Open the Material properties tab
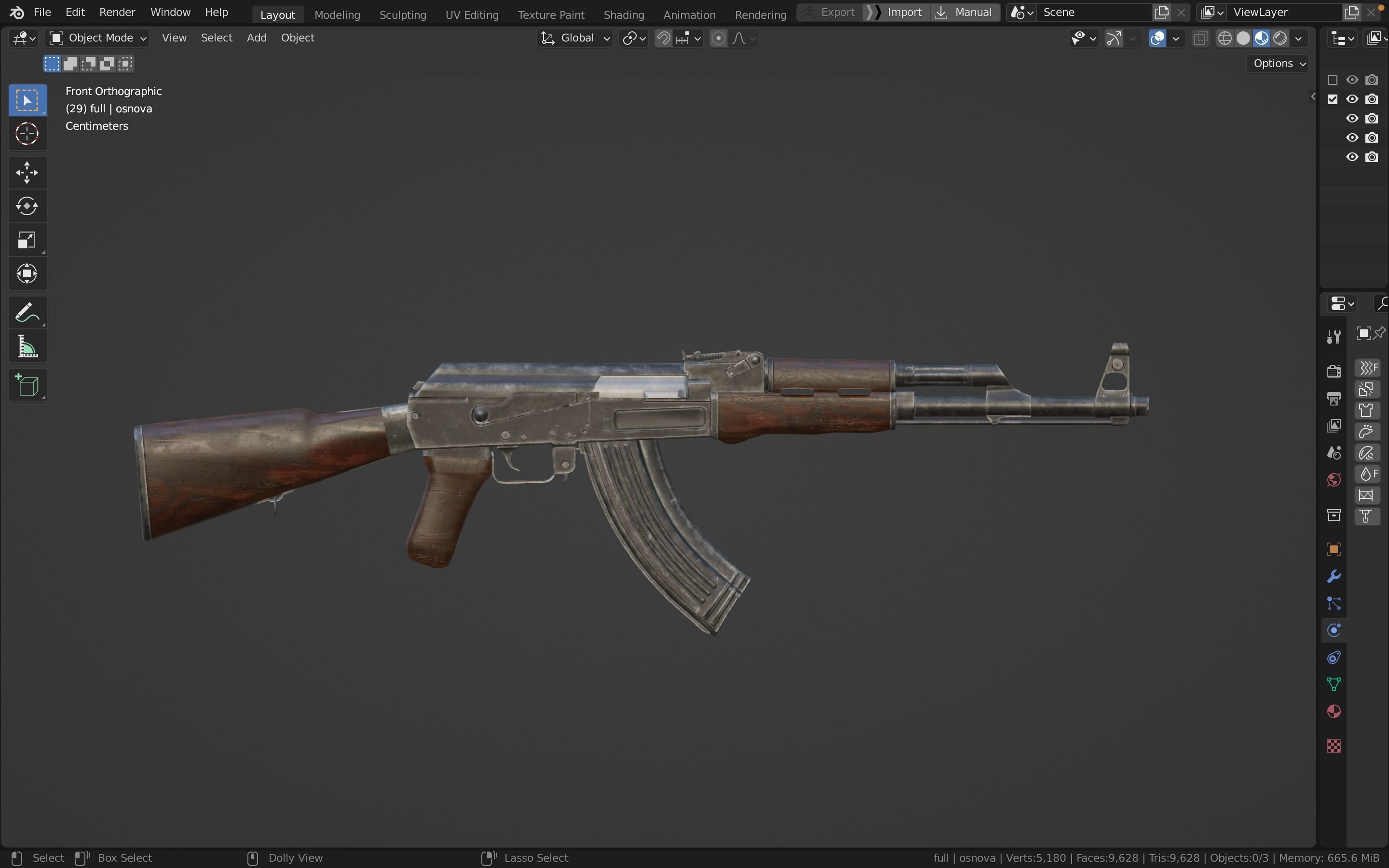 point(1334,712)
